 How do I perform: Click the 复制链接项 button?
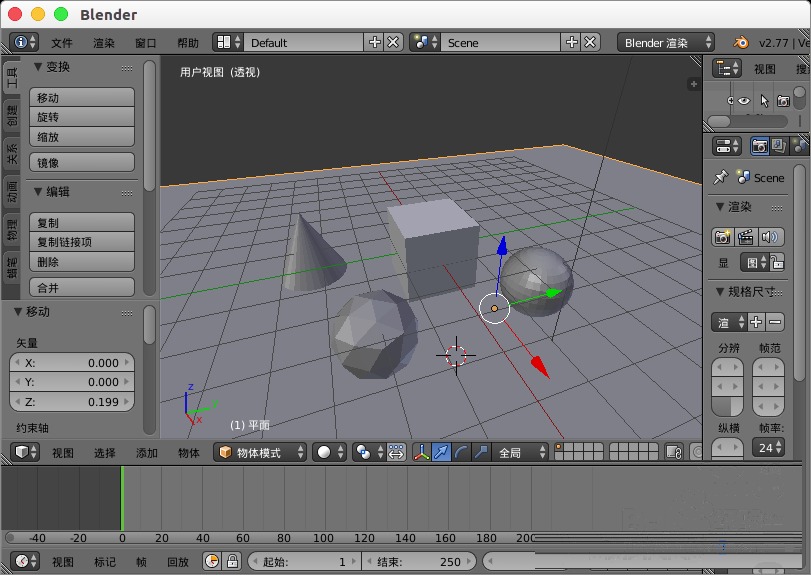(82, 242)
